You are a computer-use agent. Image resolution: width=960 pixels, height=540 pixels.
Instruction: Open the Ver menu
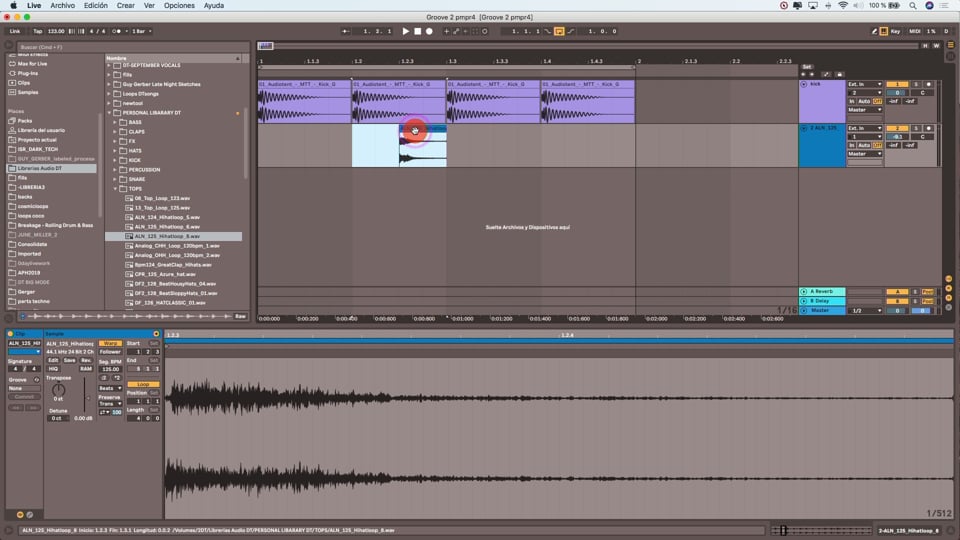coord(149,6)
